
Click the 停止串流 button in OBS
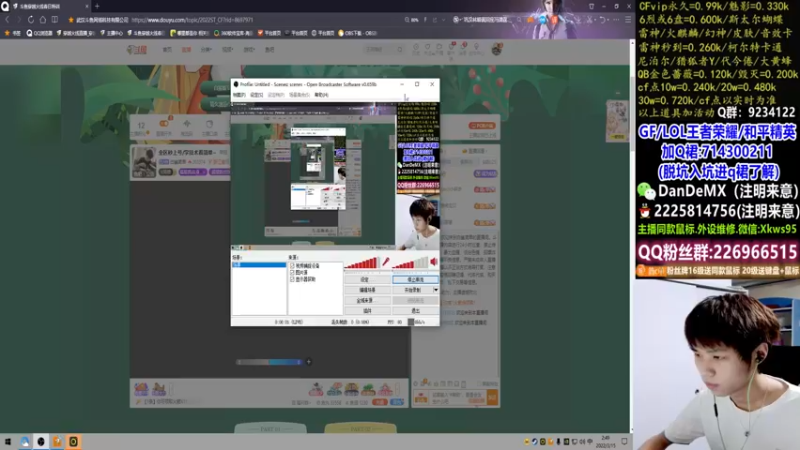click(x=415, y=280)
